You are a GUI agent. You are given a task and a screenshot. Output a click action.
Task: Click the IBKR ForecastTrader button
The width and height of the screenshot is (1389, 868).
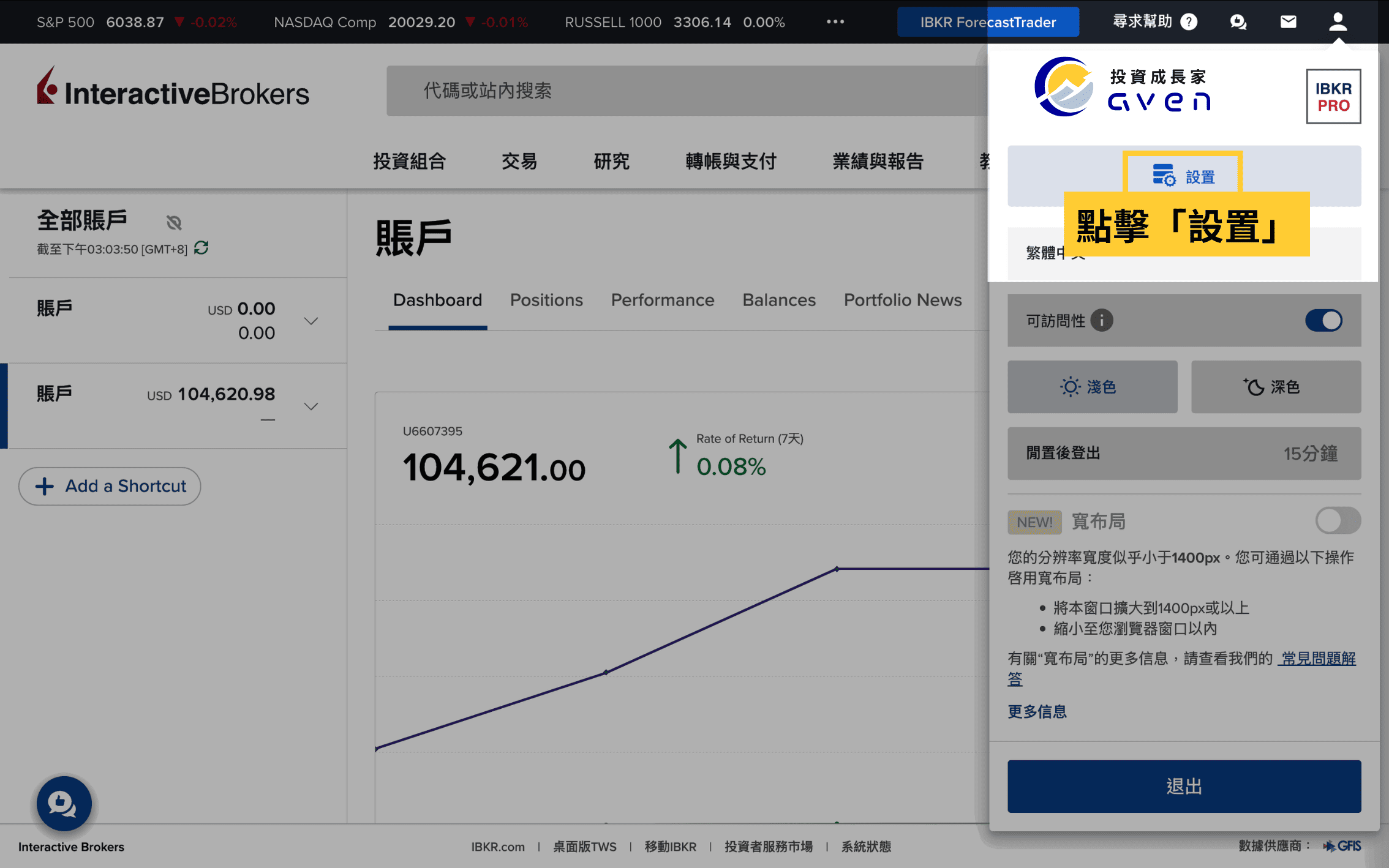pyautogui.click(x=988, y=22)
